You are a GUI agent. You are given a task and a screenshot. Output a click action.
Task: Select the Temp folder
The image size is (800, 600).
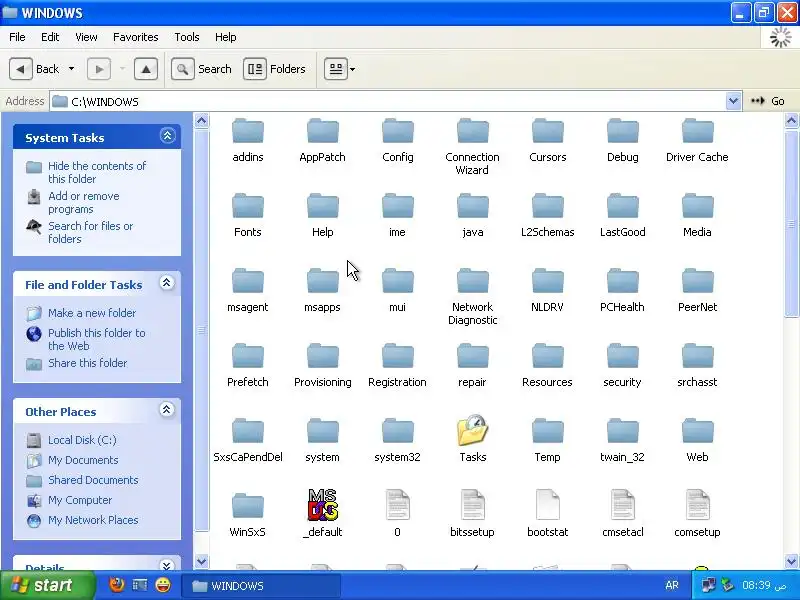tap(547, 441)
